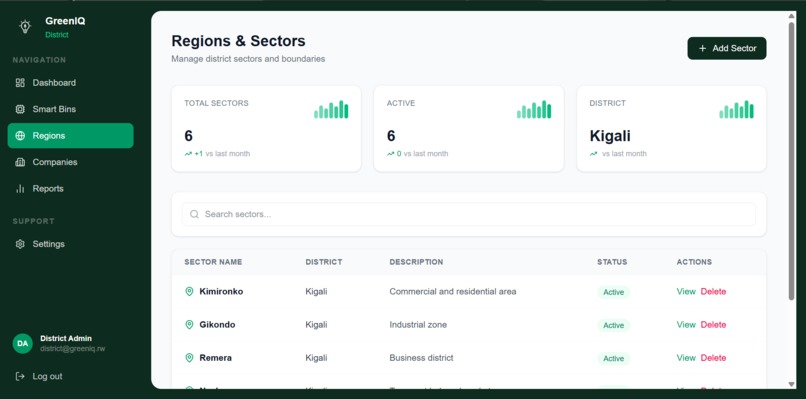Click the Total Sectors value 6
This screenshot has height=399, width=806.
coord(189,136)
